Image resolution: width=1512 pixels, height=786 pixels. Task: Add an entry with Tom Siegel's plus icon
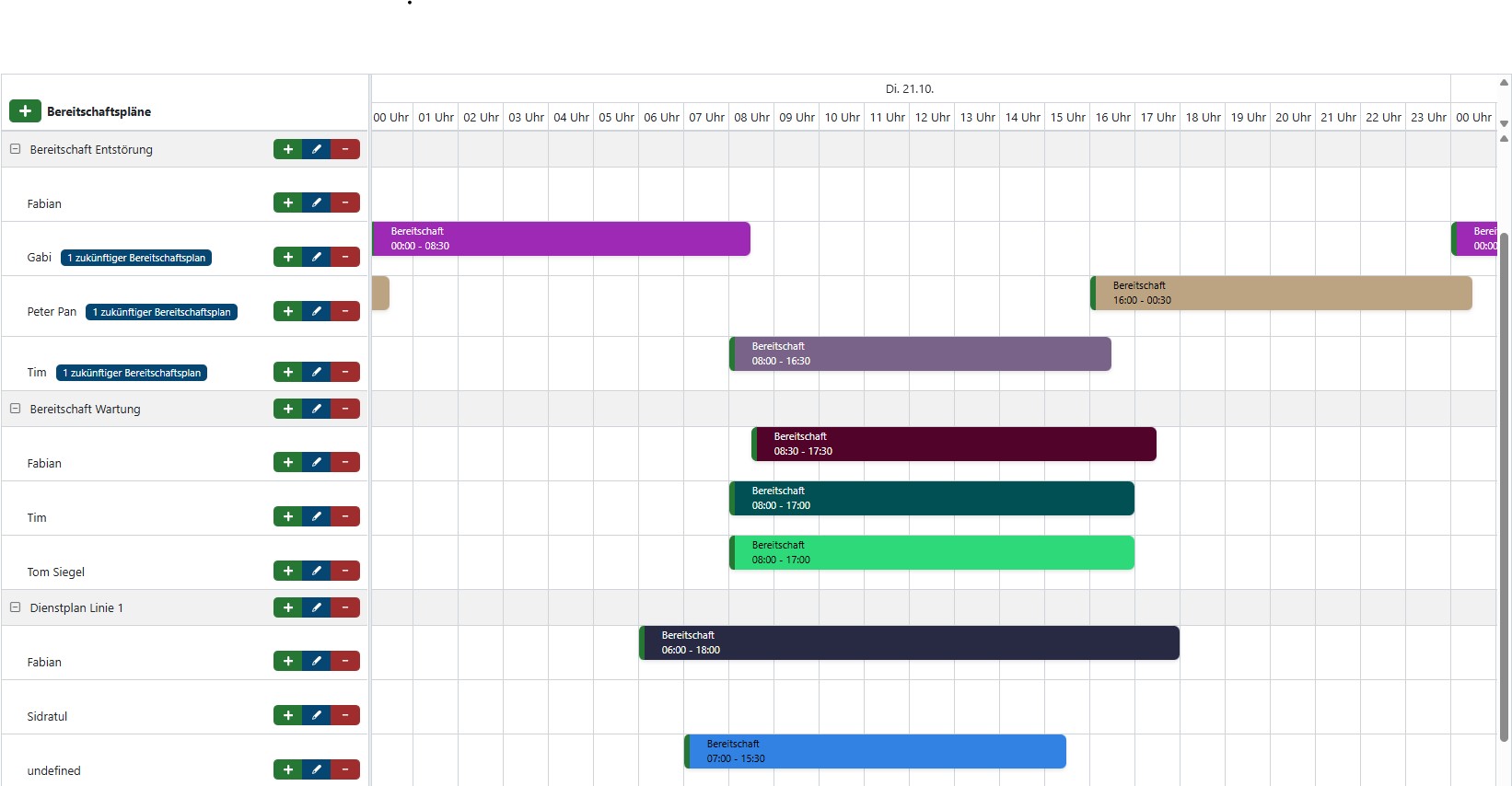[x=287, y=571]
